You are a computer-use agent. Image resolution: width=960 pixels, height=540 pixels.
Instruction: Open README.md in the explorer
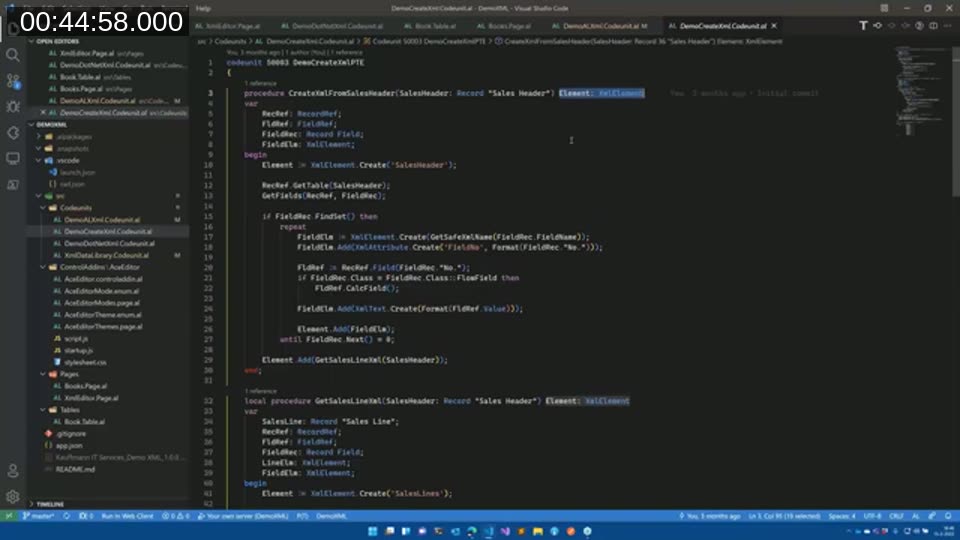(x=75, y=469)
